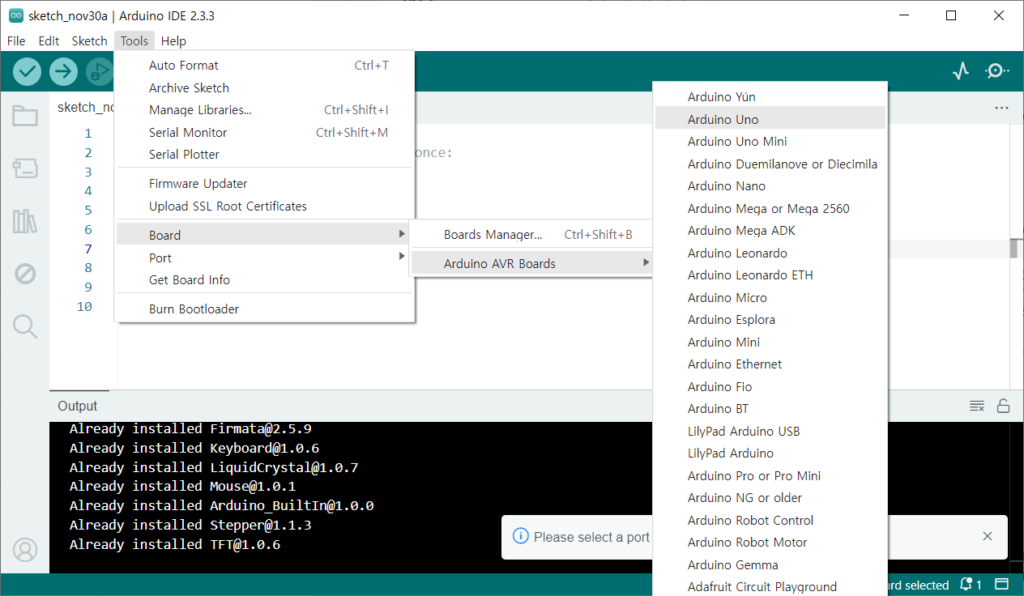The height and width of the screenshot is (596, 1024).
Task: Click the Tools menu
Action: coord(134,40)
